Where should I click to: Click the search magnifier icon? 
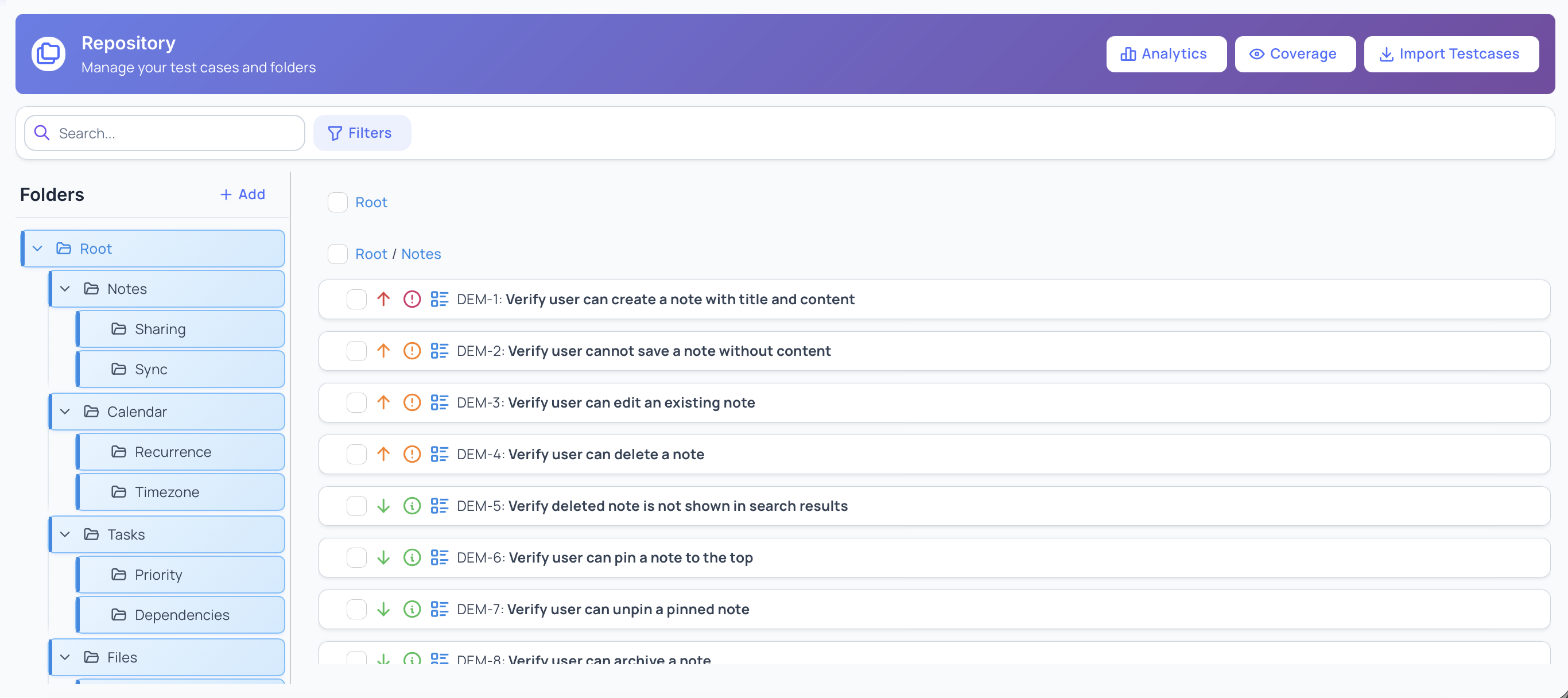tap(41, 132)
